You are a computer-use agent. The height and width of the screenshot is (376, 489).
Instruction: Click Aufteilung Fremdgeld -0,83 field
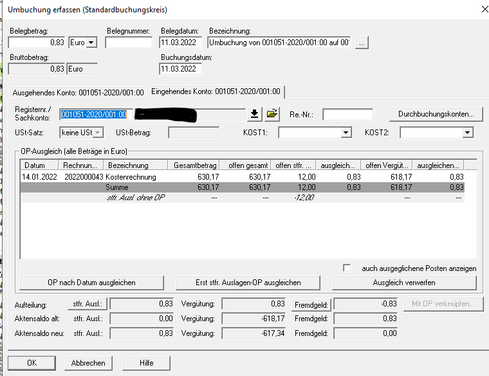(x=366, y=304)
